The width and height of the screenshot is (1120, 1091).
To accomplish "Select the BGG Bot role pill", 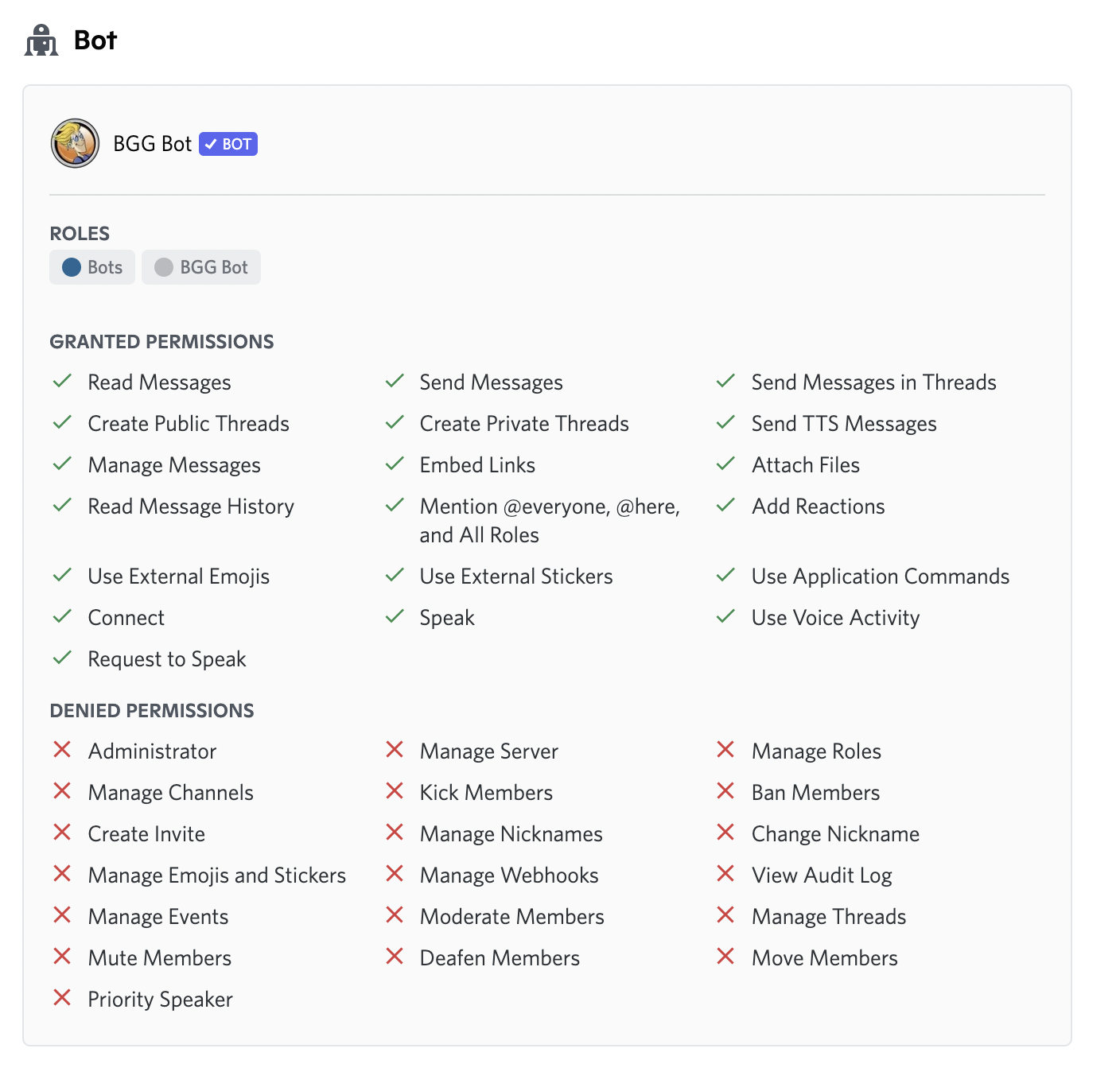I will [x=200, y=266].
